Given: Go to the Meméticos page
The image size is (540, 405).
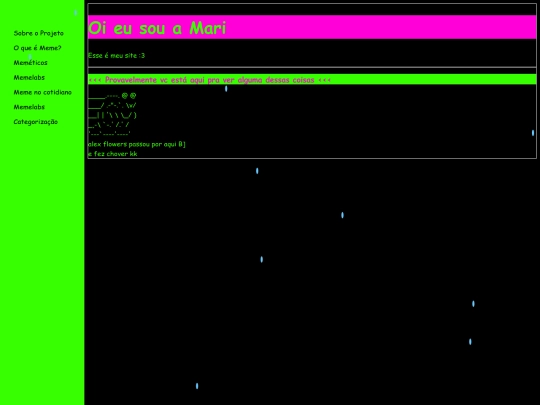Looking at the screenshot, I should [30, 63].
